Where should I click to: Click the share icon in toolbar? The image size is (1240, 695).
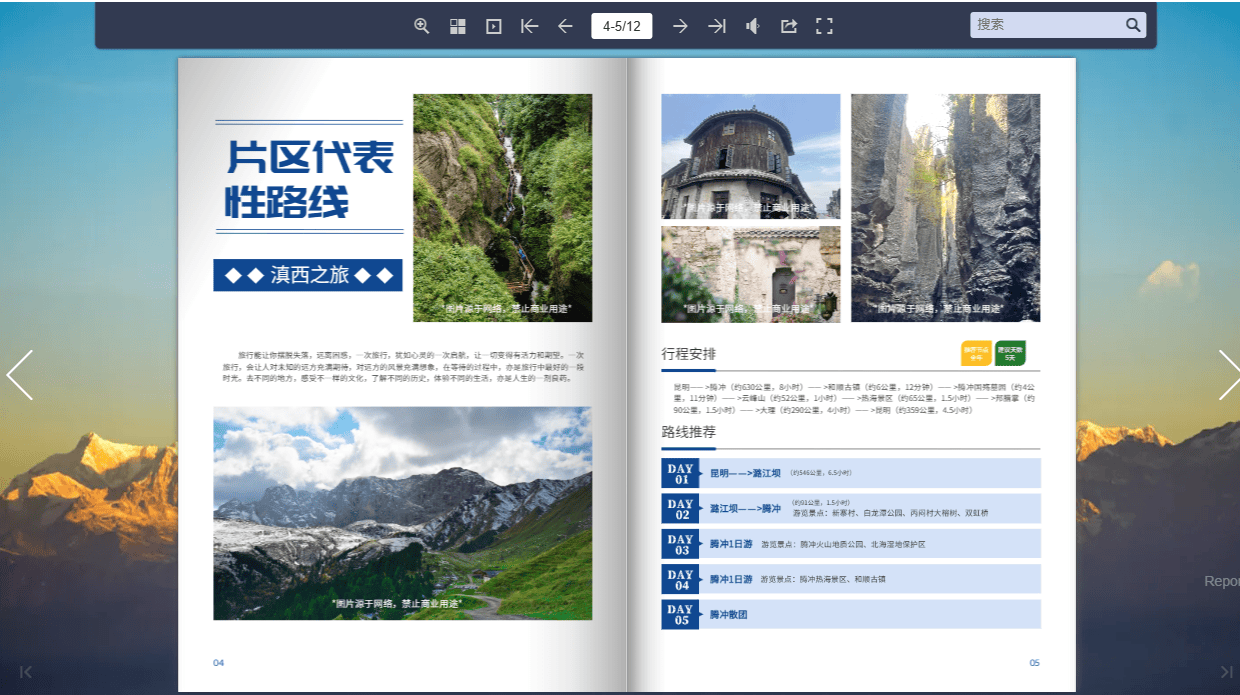click(789, 26)
